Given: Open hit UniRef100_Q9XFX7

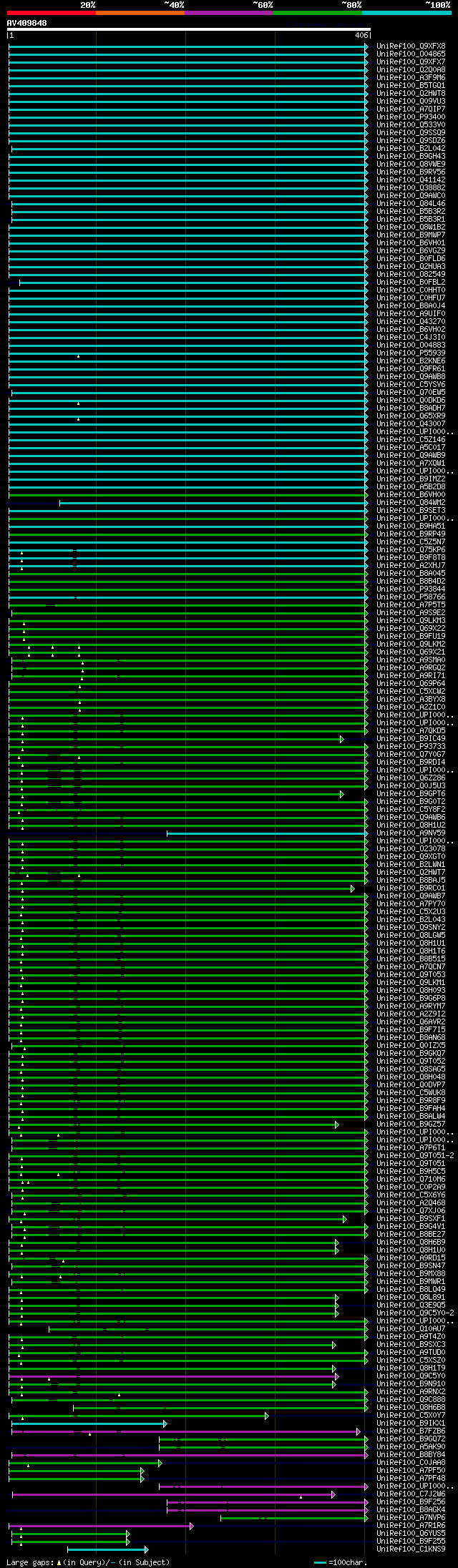Looking at the screenshot, I should pos(411,62).
